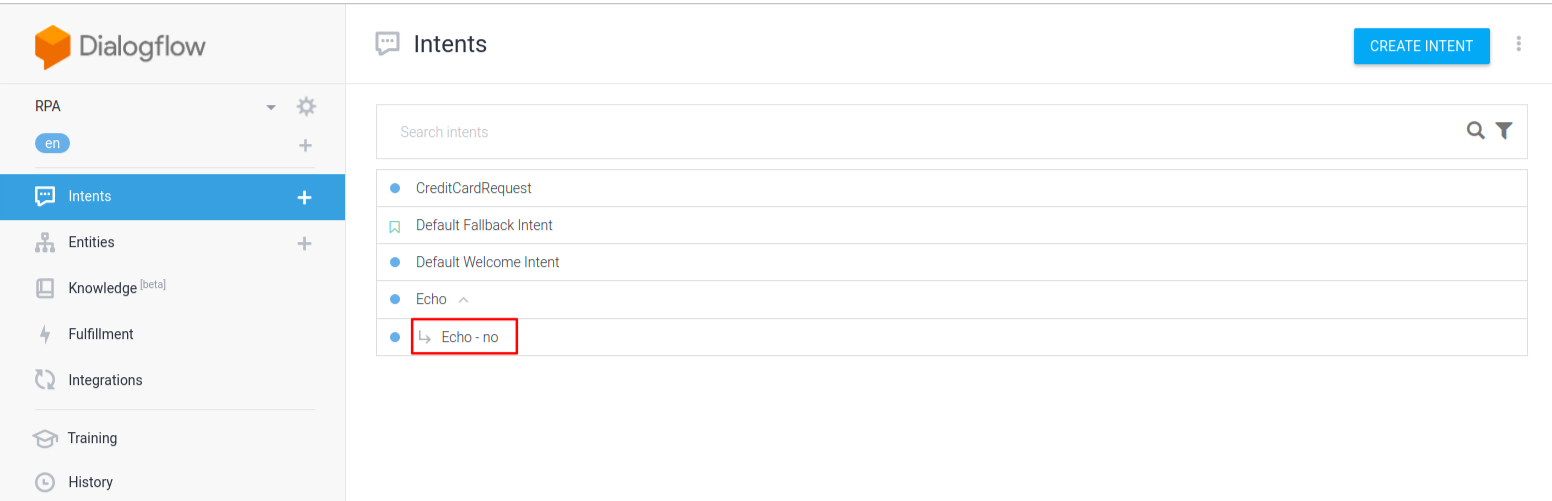Open the CreditCardRequest intent
1552x501 pixels.
pyautogui.click(x=473, y=188)
